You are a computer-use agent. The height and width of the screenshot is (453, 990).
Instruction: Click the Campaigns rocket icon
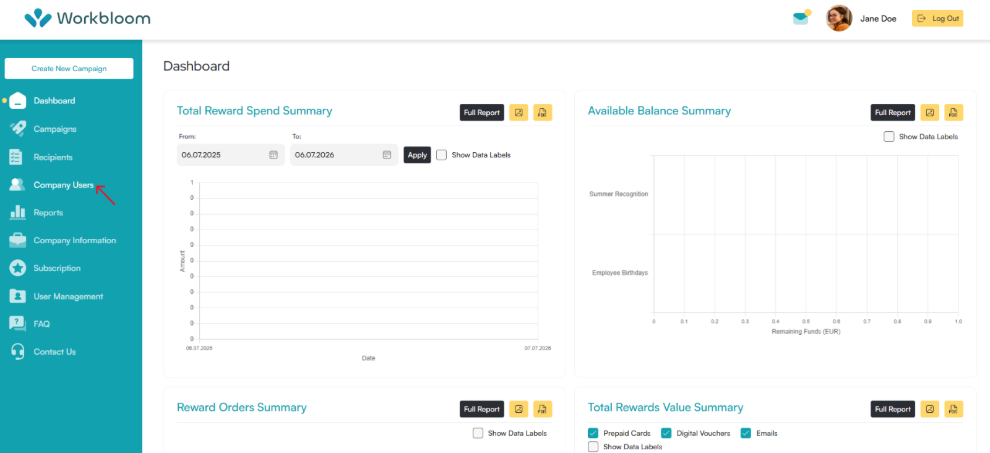point(18,129)
